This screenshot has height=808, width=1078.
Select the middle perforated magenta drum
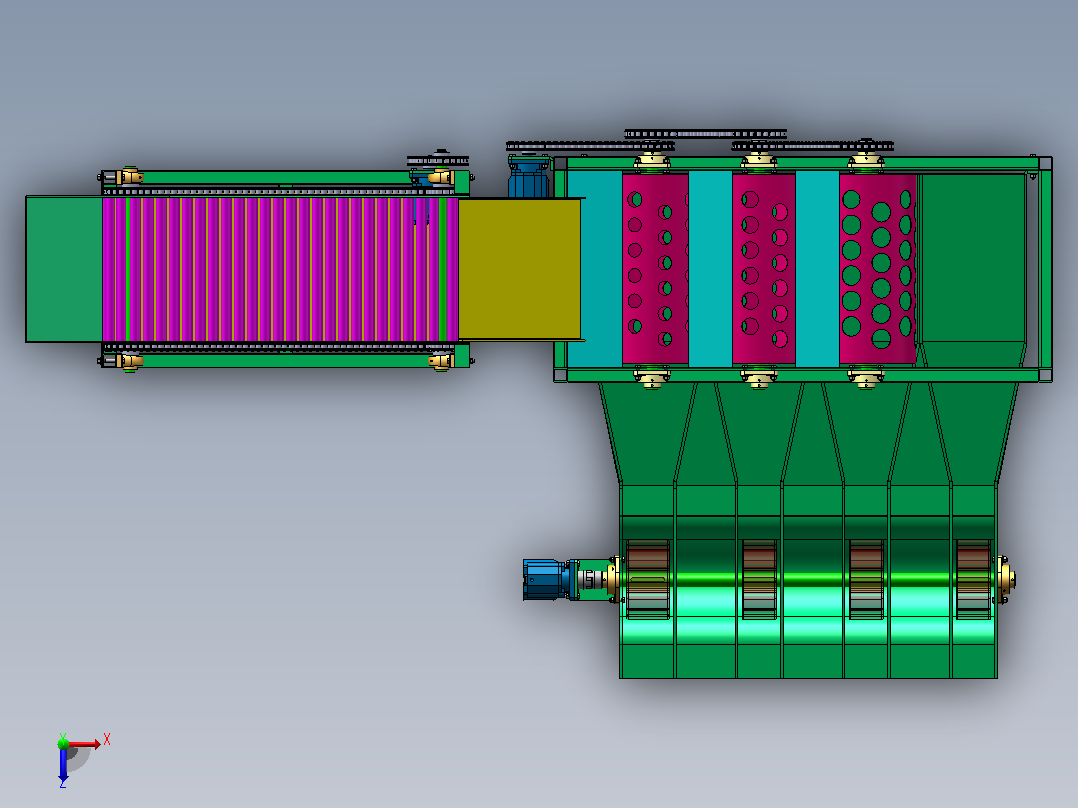pyautogui.click(x=764, y=269)
